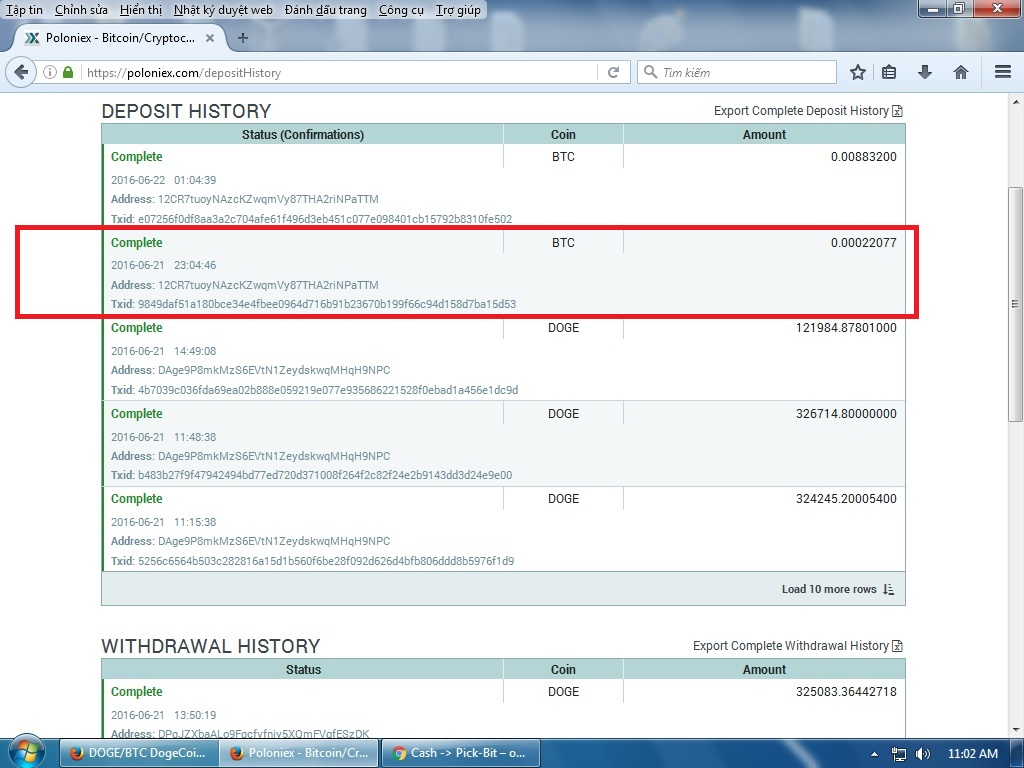Click amount 121984.87801000
This screenshot has width=1024, height=768.
tap(846, 328)
